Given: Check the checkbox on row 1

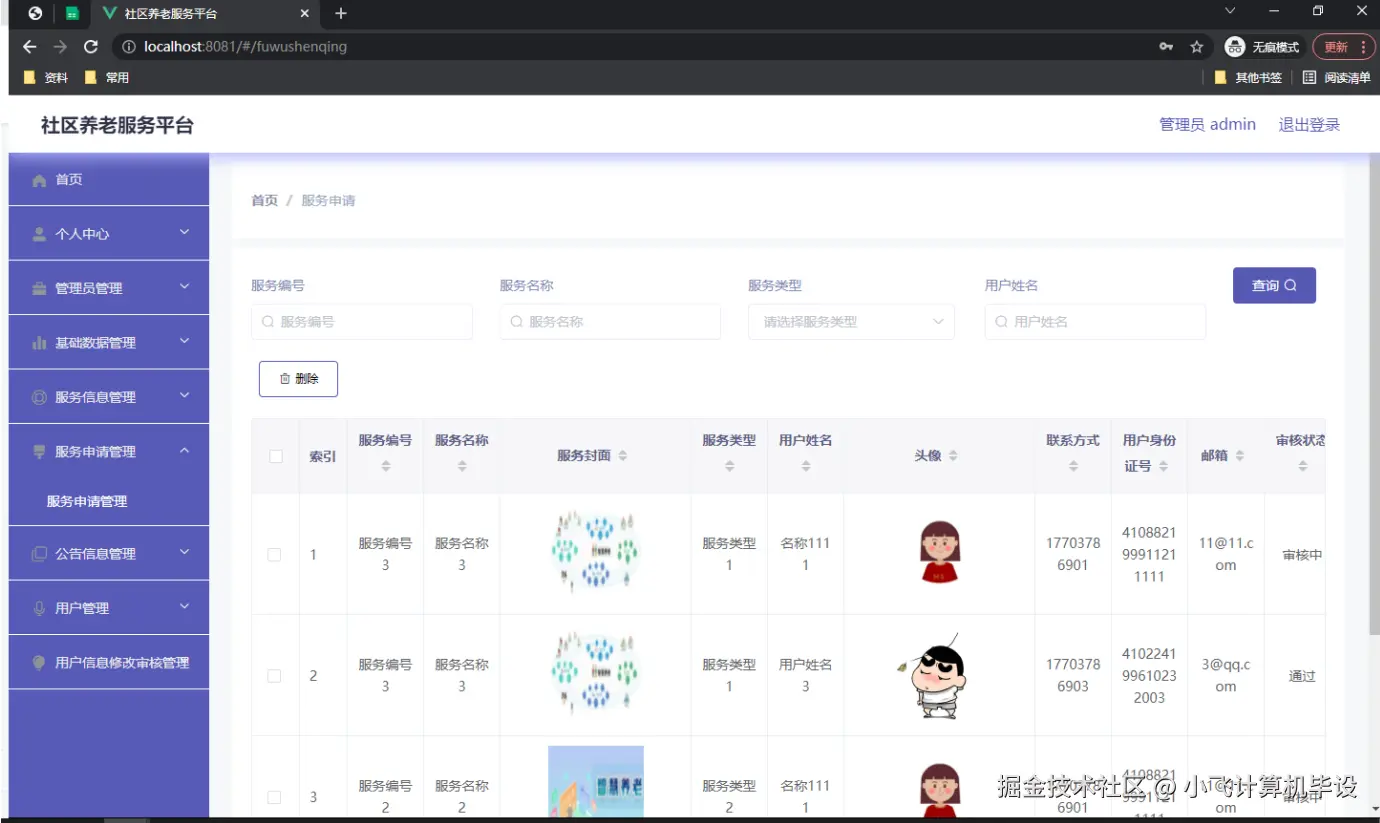Looking at the screenshot, I should [274, 553].
